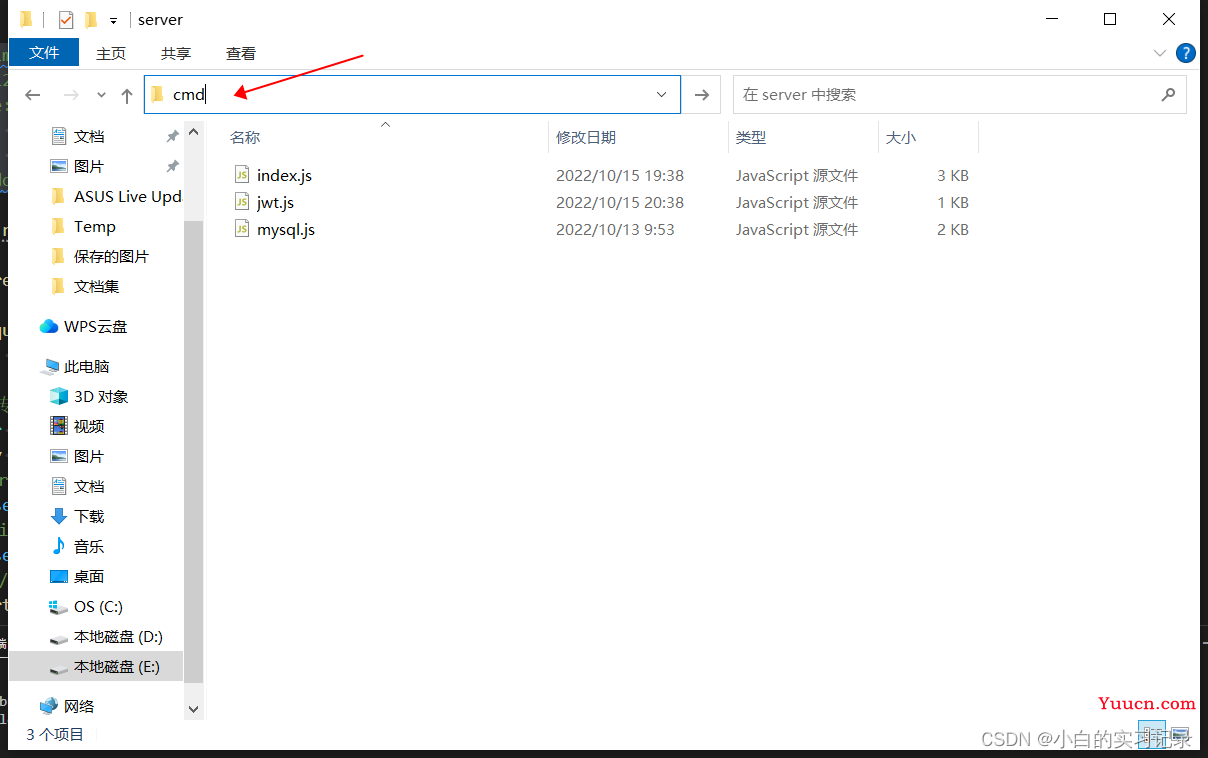Click the 在 server 中搜索 search box
Image resolution: width=1208 pixels, height=758 pixels.
tap(959, 94)
